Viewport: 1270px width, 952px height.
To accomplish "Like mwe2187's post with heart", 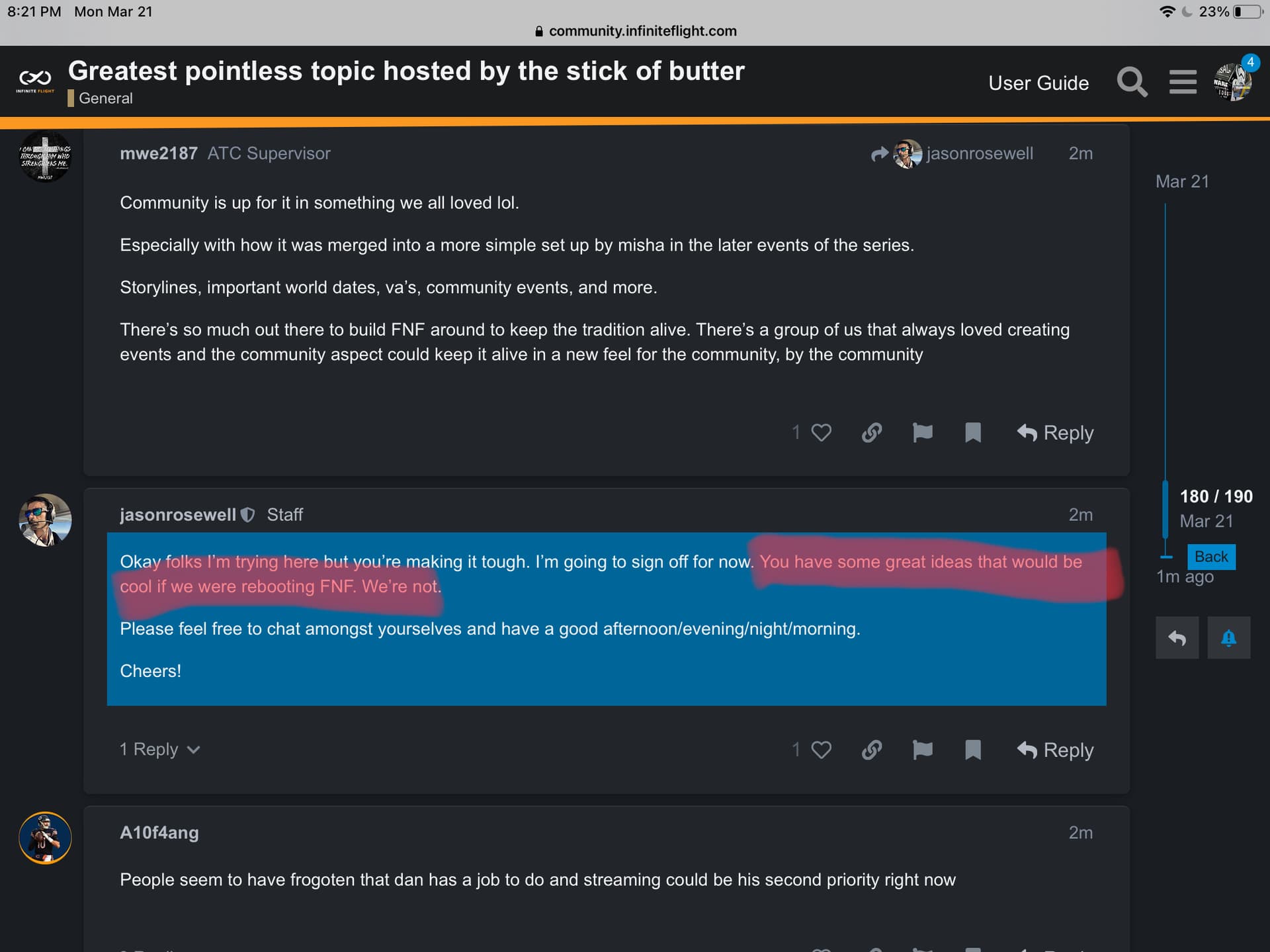I will point(821,432).
